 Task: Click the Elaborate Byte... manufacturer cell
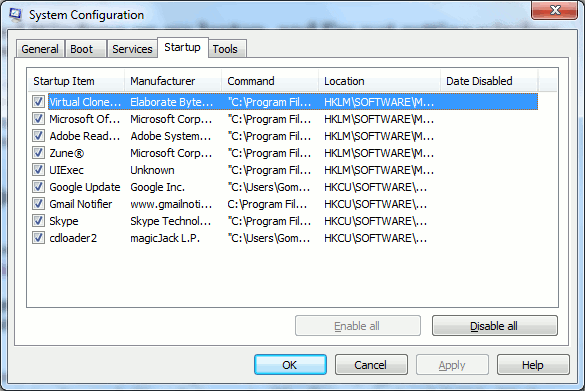pos(172,102)
